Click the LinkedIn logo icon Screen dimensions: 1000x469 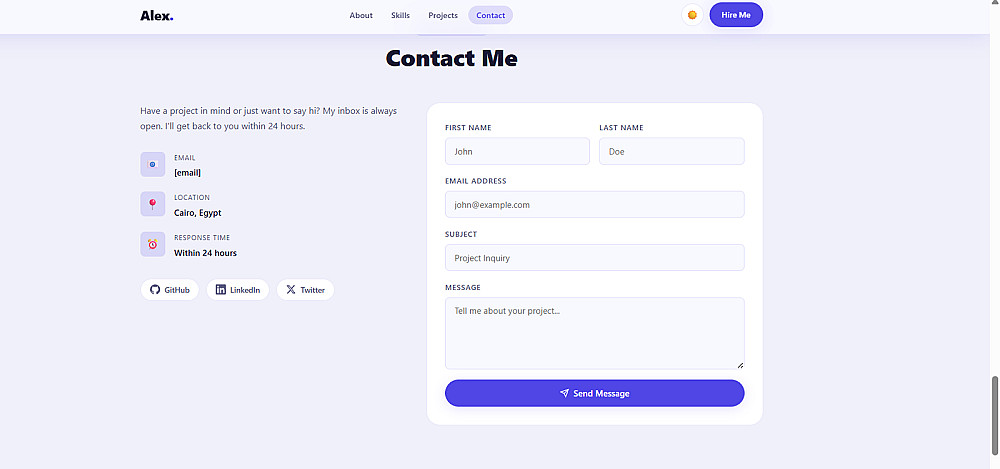point(221,290)
